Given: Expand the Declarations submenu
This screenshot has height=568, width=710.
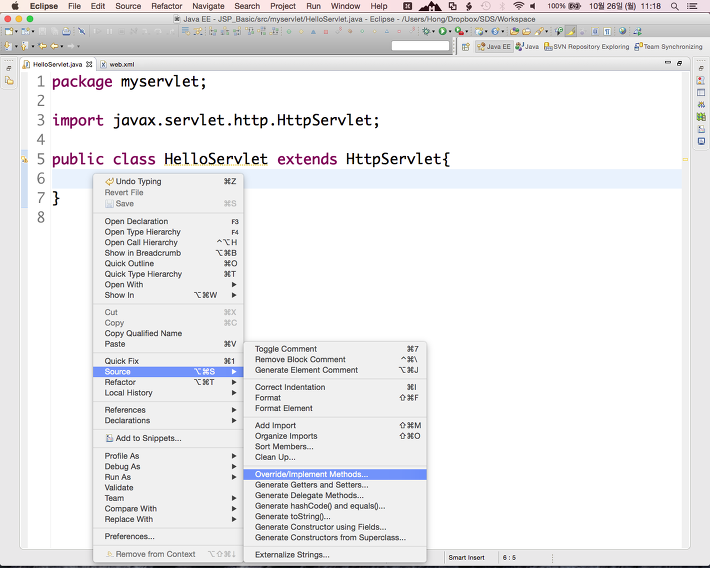Looking at the screenshot, I should click(168, 420).
